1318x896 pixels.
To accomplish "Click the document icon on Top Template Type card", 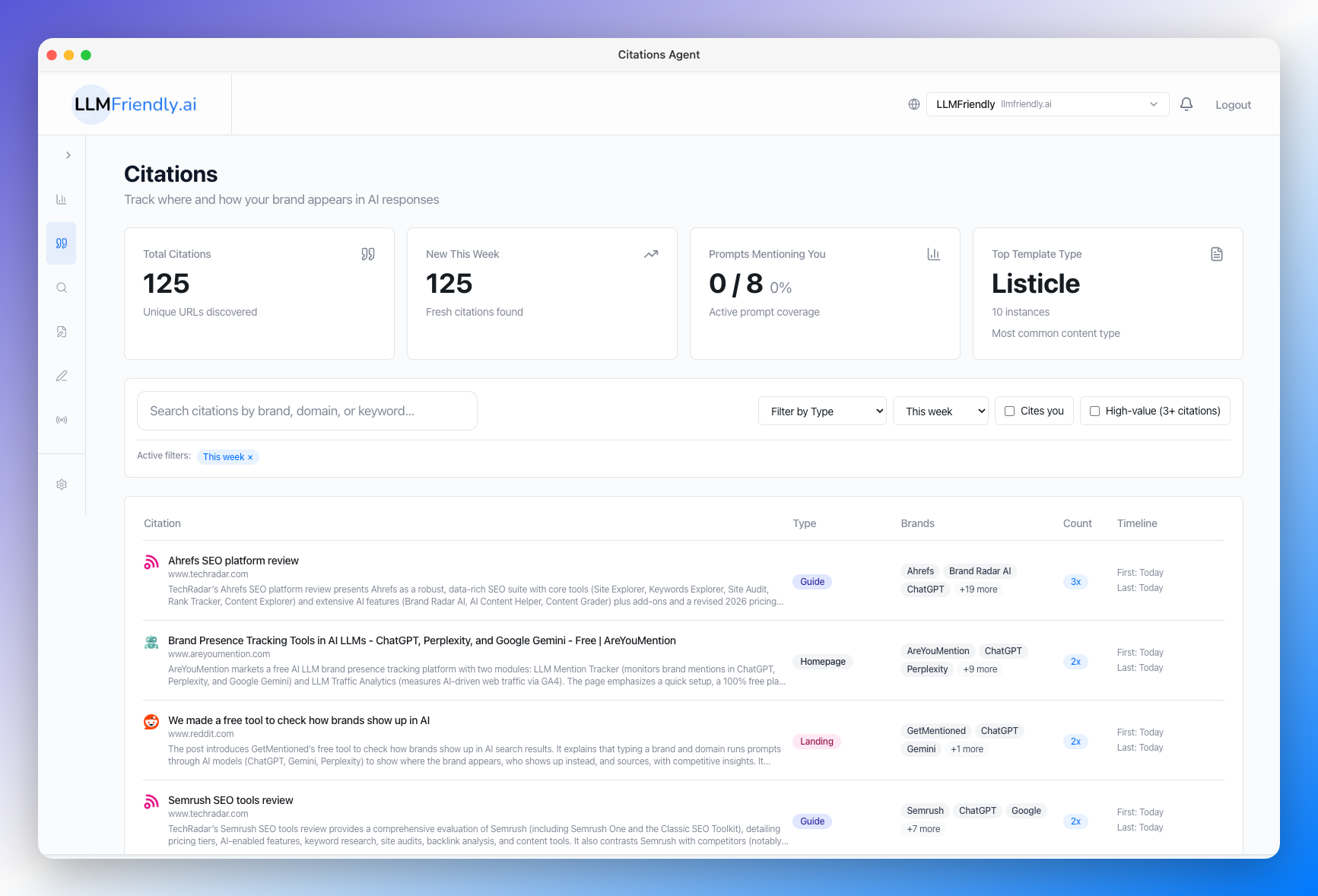I will tap(1217, 254).
